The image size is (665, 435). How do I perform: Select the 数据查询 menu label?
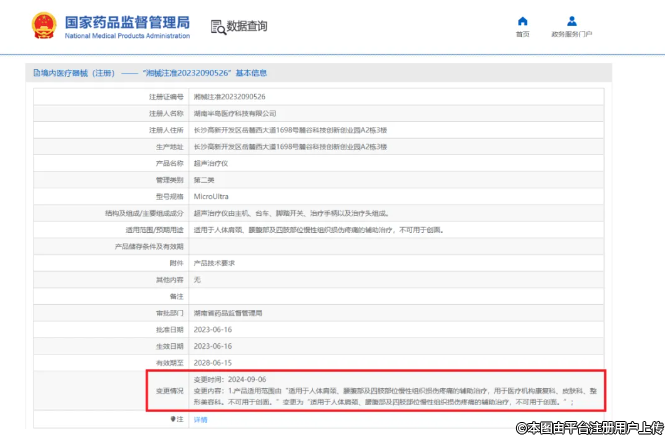coord(246,25)
